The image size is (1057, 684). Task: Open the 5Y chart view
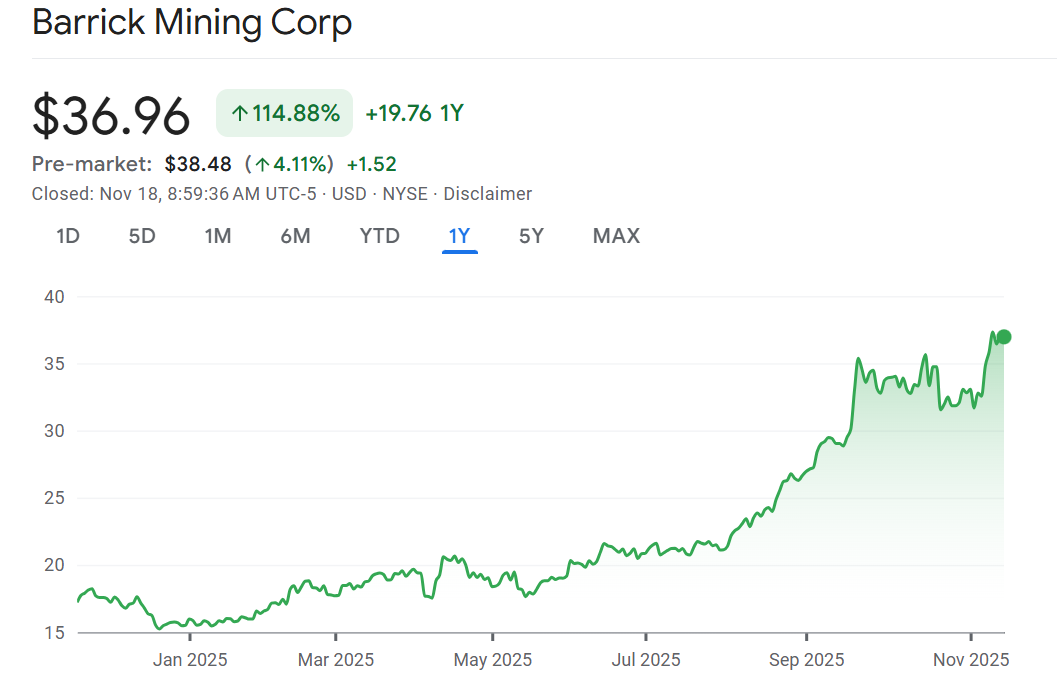click(x=531, y=236)
